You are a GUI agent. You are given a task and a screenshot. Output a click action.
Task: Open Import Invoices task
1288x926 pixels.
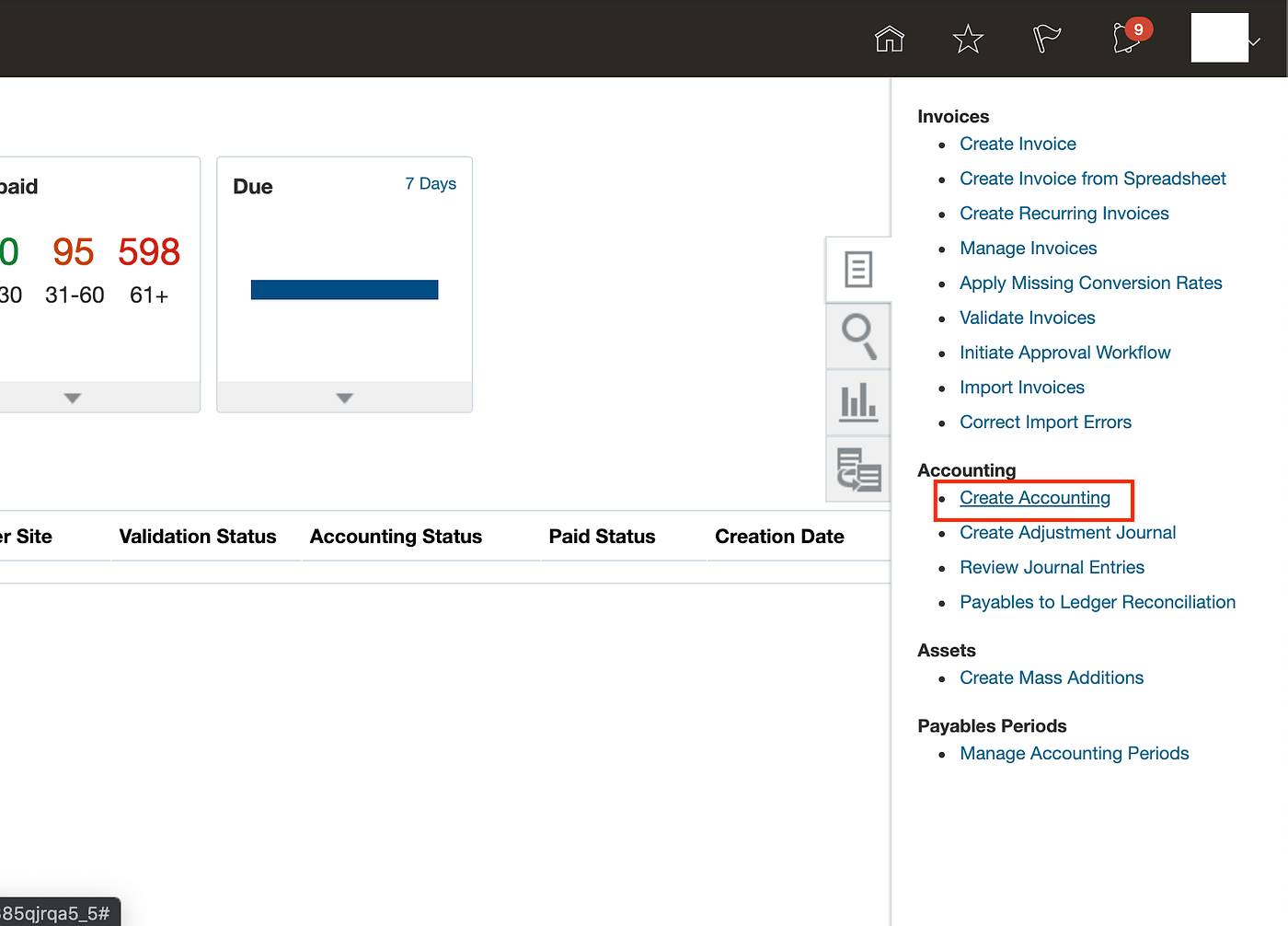[1022, 388]
